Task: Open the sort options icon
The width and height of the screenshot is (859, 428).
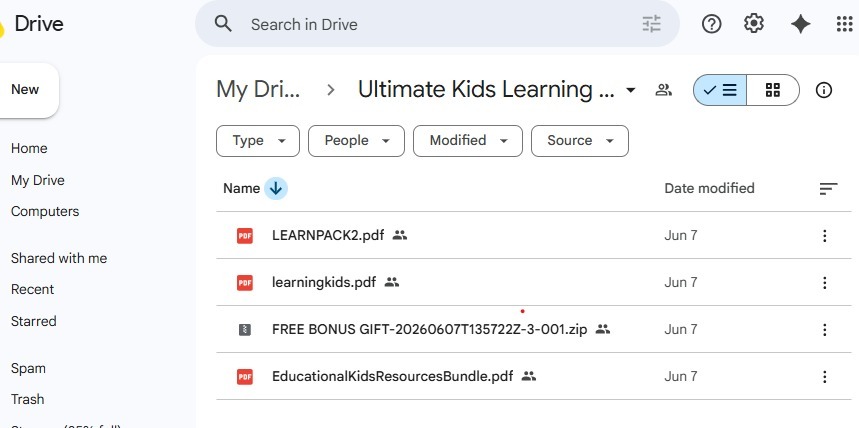Action: pos(828,189)
